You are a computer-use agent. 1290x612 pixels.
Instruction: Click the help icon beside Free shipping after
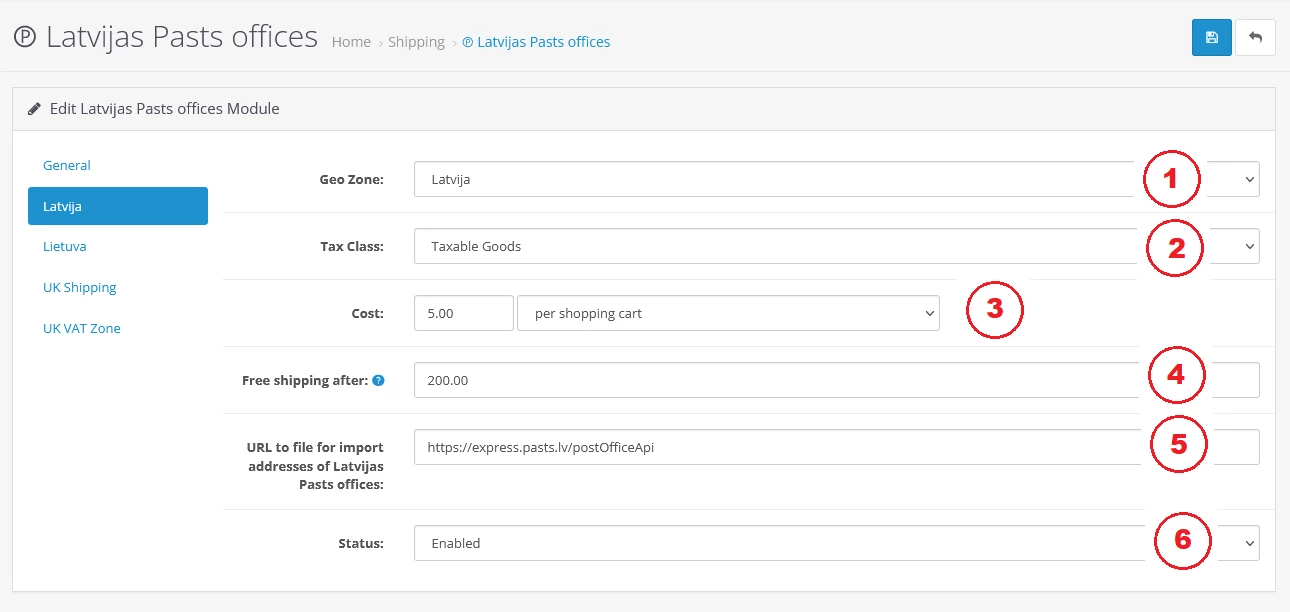click(378, 381)
